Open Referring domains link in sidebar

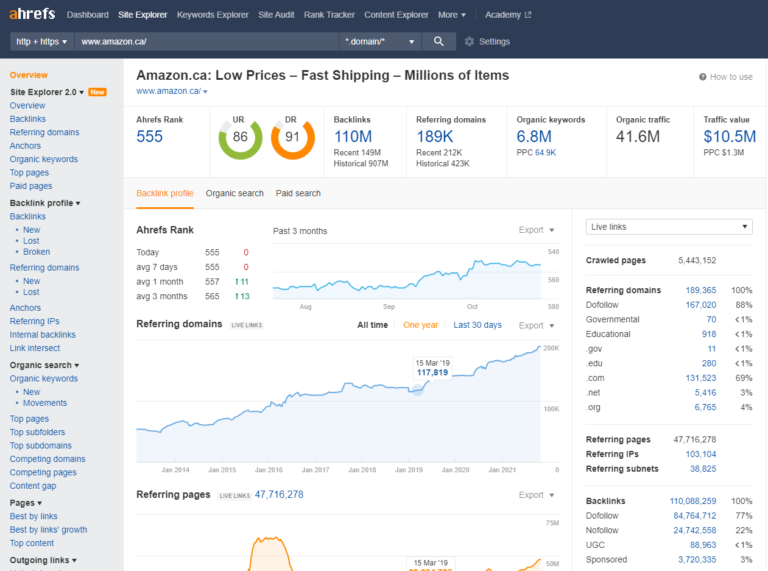(44, 132)
